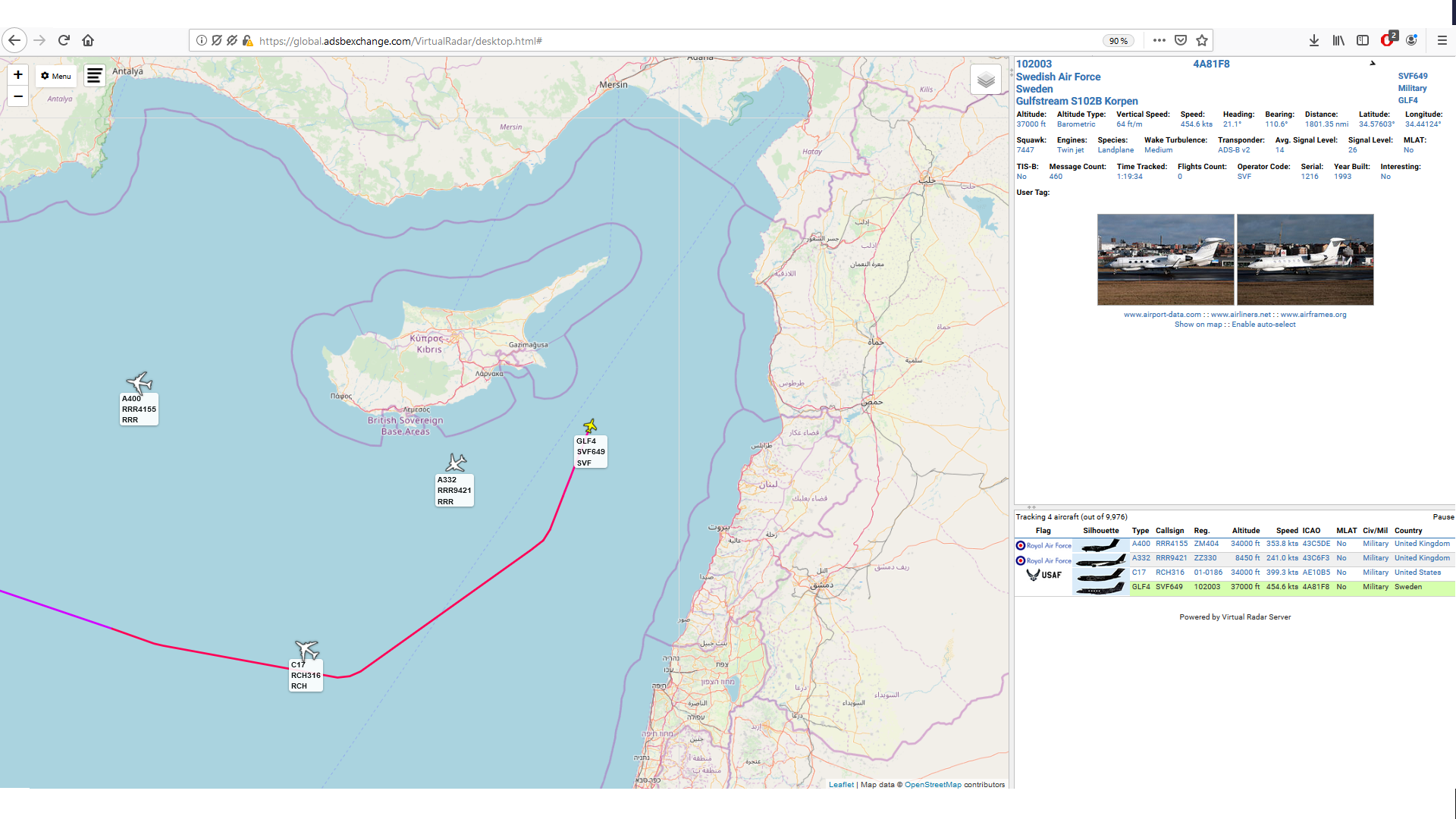The image size is (1456, 819).
Task: Pause the aircraft list updates
Action: click(x=1443, y=517)
